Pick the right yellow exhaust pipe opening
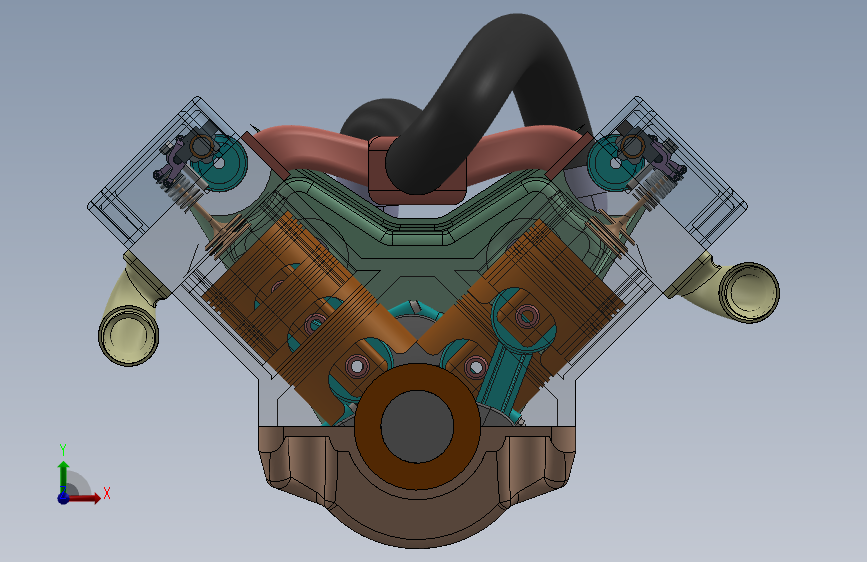The width and height of the screenshot is (867, 562). coord(749,292)
